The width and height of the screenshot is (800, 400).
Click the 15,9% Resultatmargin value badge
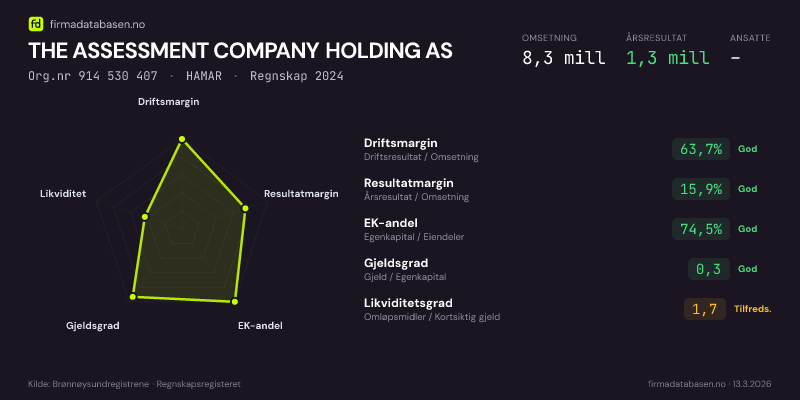(x=700, y=189)
